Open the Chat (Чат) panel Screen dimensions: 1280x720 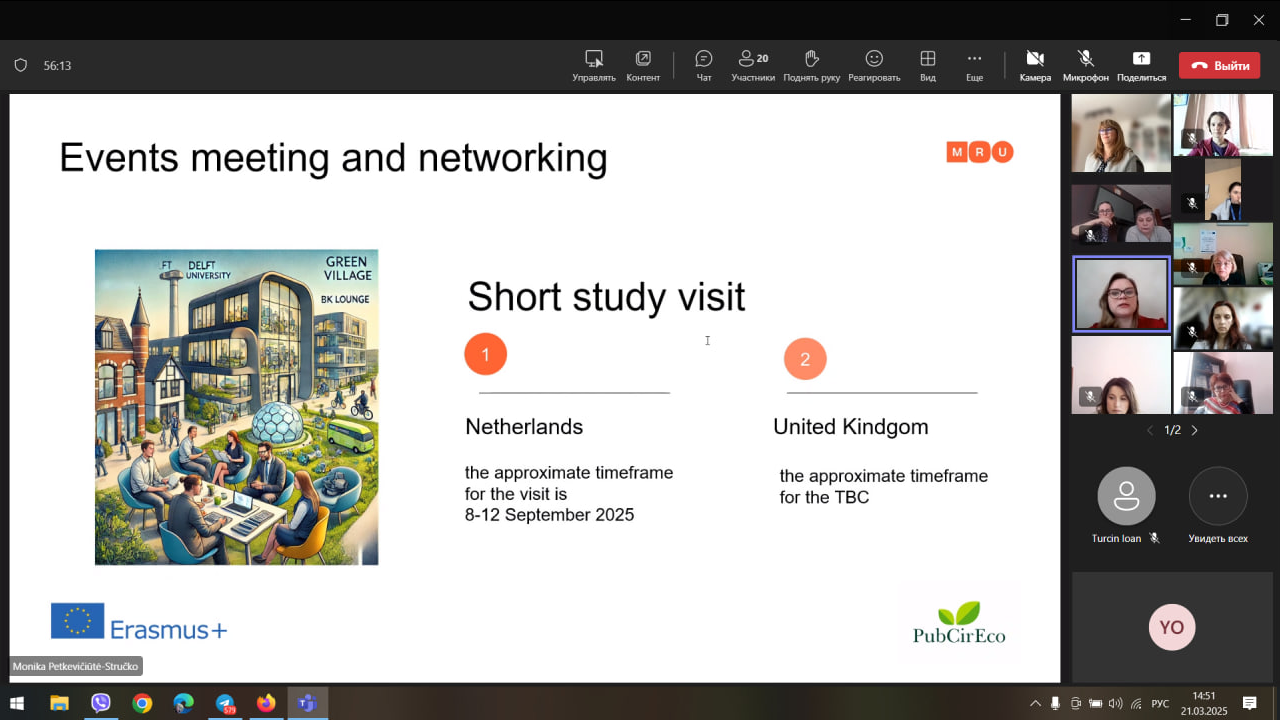(x=704, y=65)
